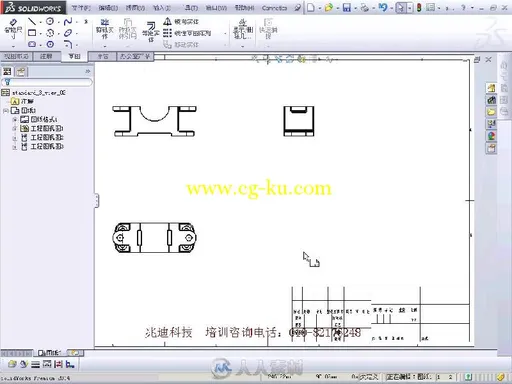Open the Undo dropdown arrow
This screenshot has width=512, height=384.
pyautogui.click(x=391, y=8)
